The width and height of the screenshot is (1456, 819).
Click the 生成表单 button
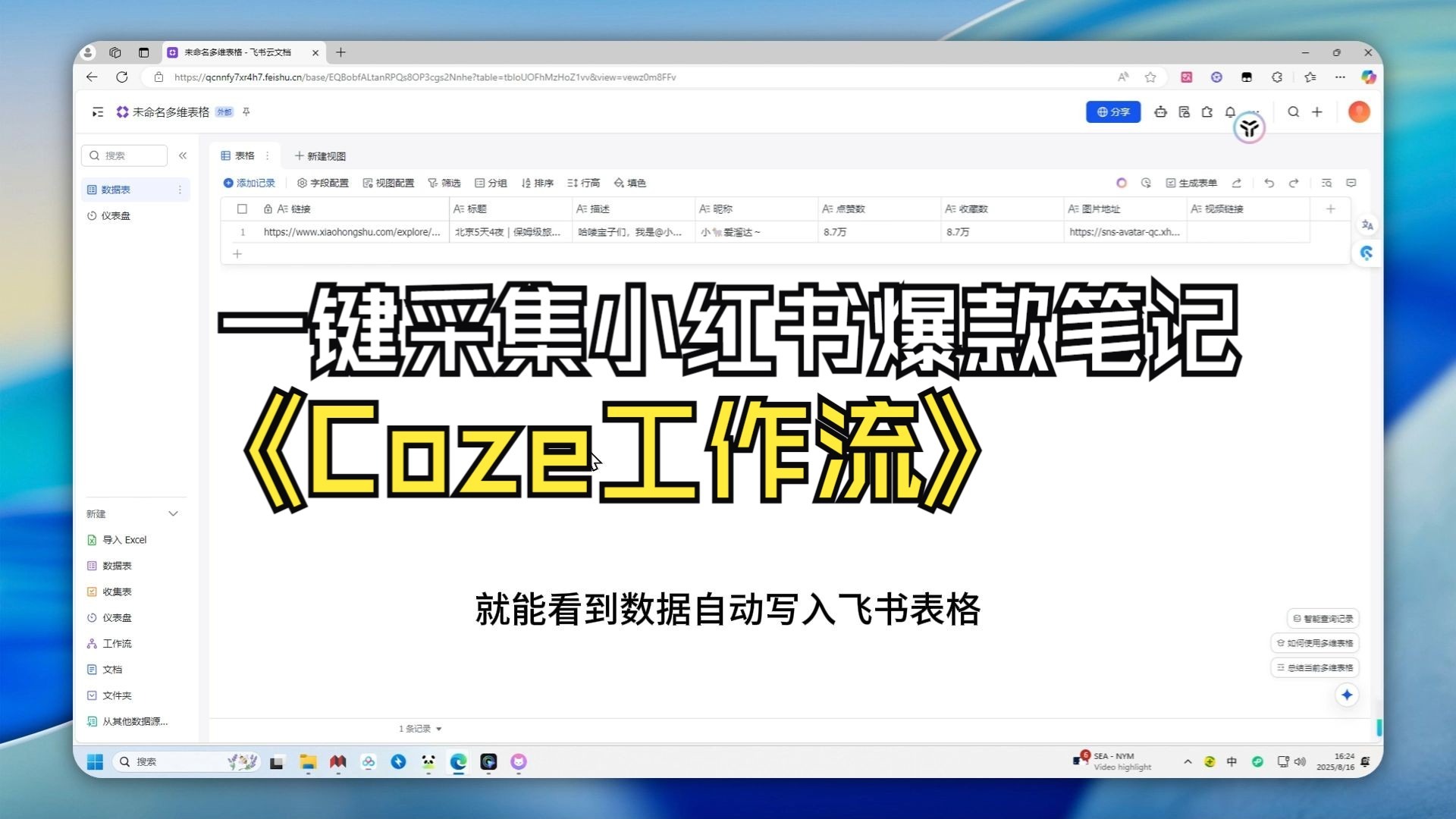pyautogui.click(x=1191, y=183)
